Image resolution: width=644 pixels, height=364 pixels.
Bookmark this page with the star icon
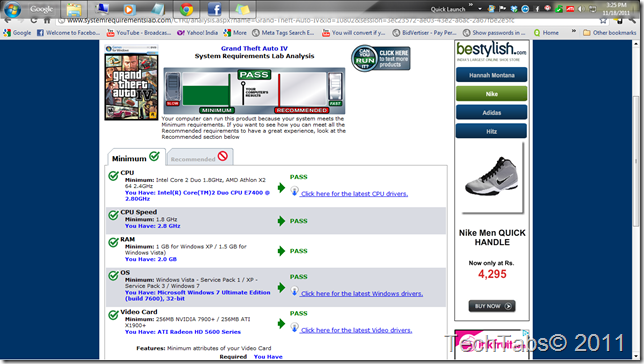603,21
